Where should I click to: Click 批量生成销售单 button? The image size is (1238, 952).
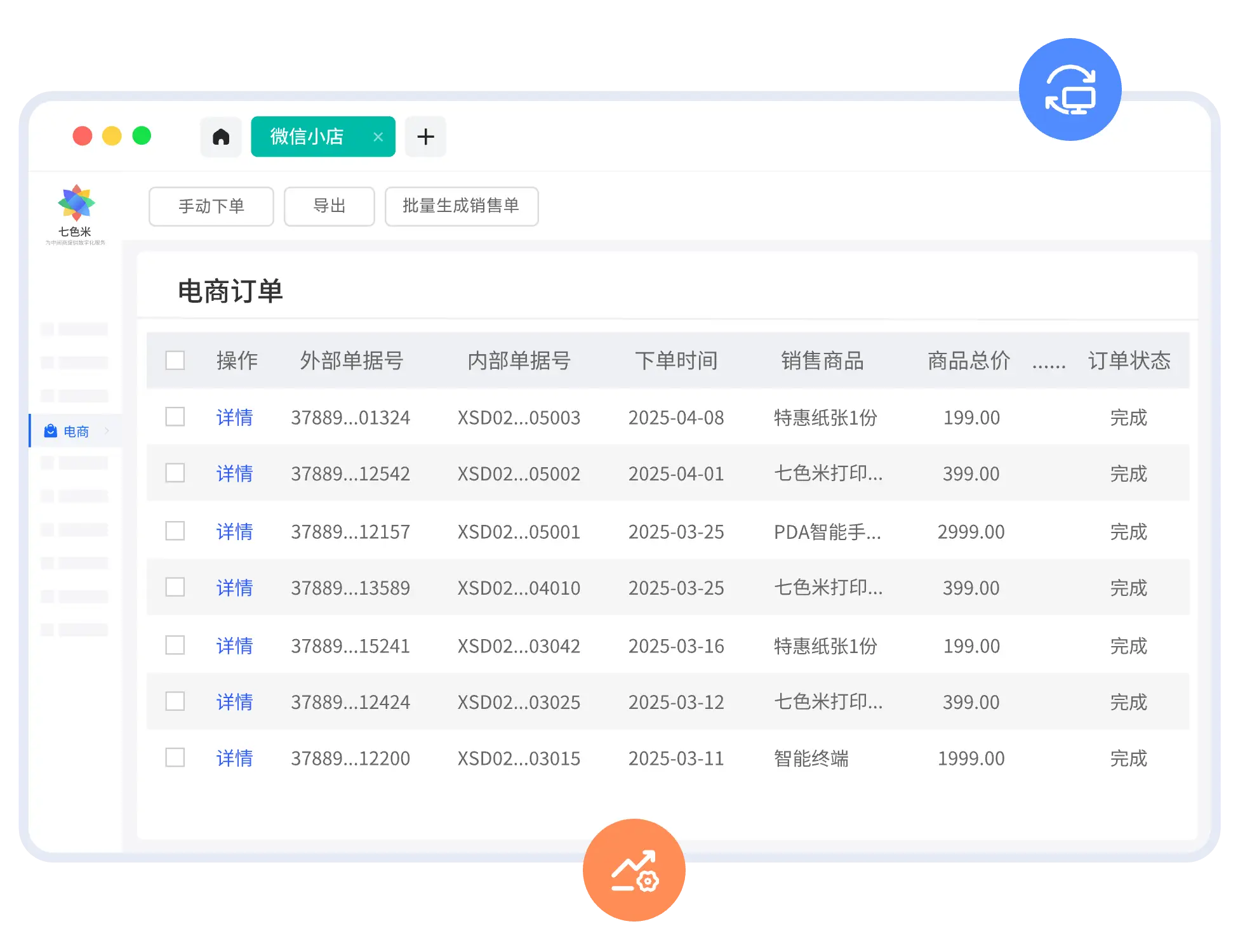pyautogui.click(x=462, y=206)
